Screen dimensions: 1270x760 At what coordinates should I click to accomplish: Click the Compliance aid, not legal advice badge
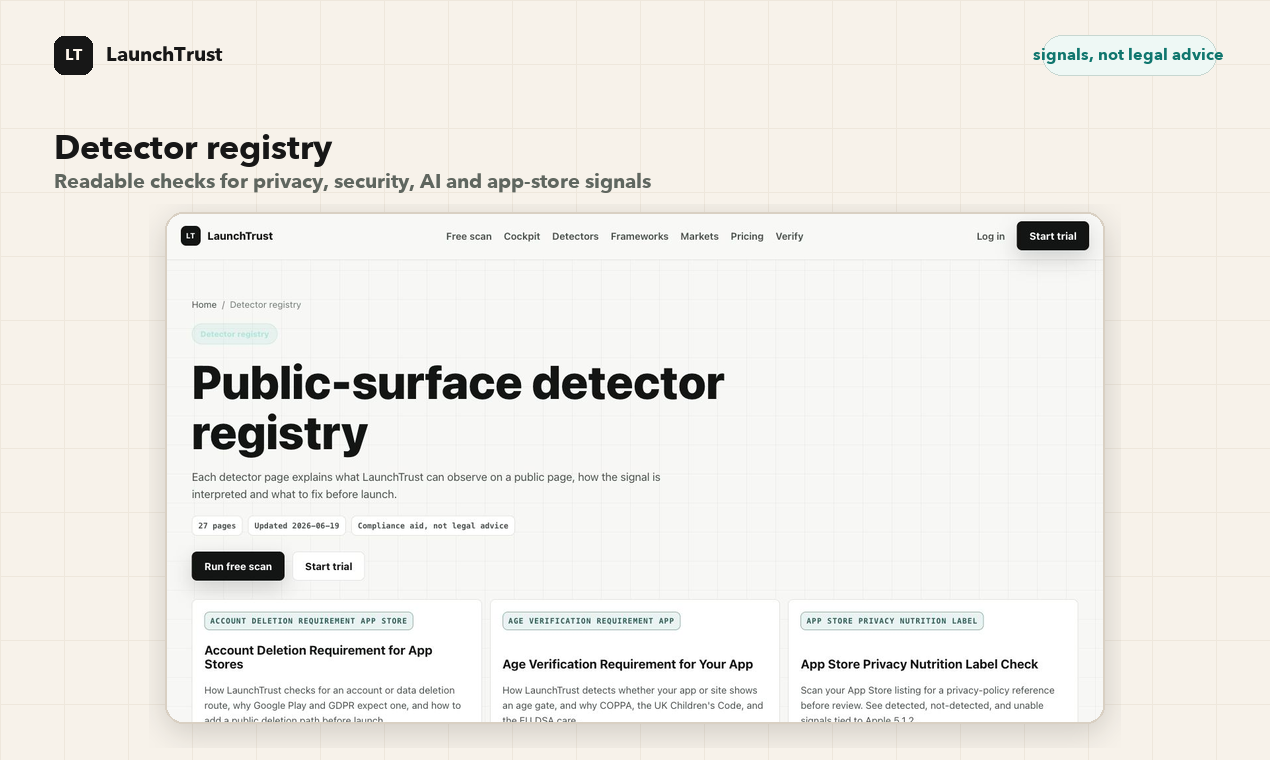pos(433,526)
